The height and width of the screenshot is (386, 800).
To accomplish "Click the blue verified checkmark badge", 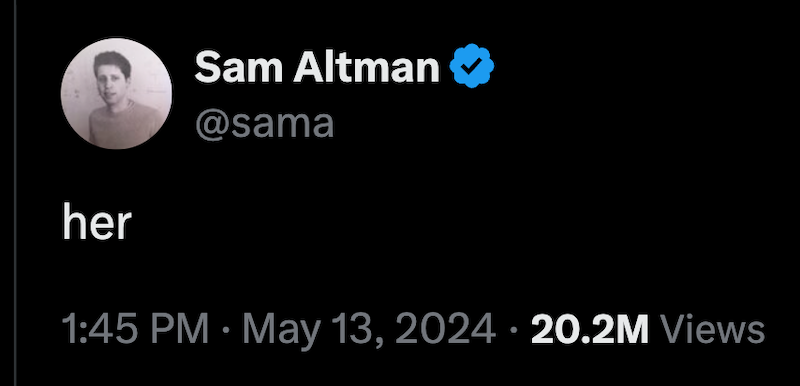I will (471, 65).
